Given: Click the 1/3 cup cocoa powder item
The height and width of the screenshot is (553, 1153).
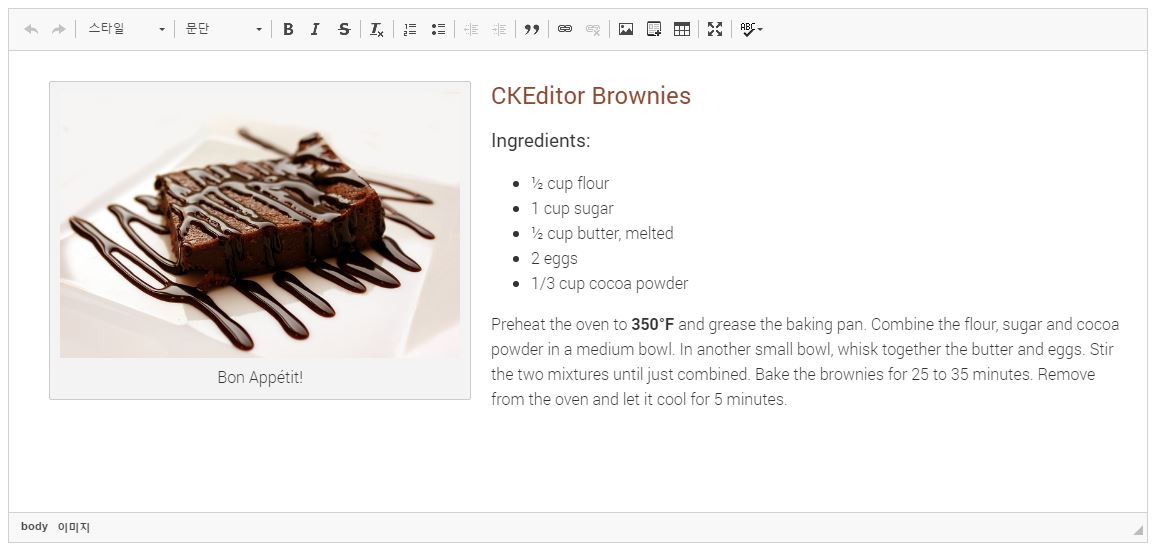Looking at the screenshot, I should click(x=610, y=283).
